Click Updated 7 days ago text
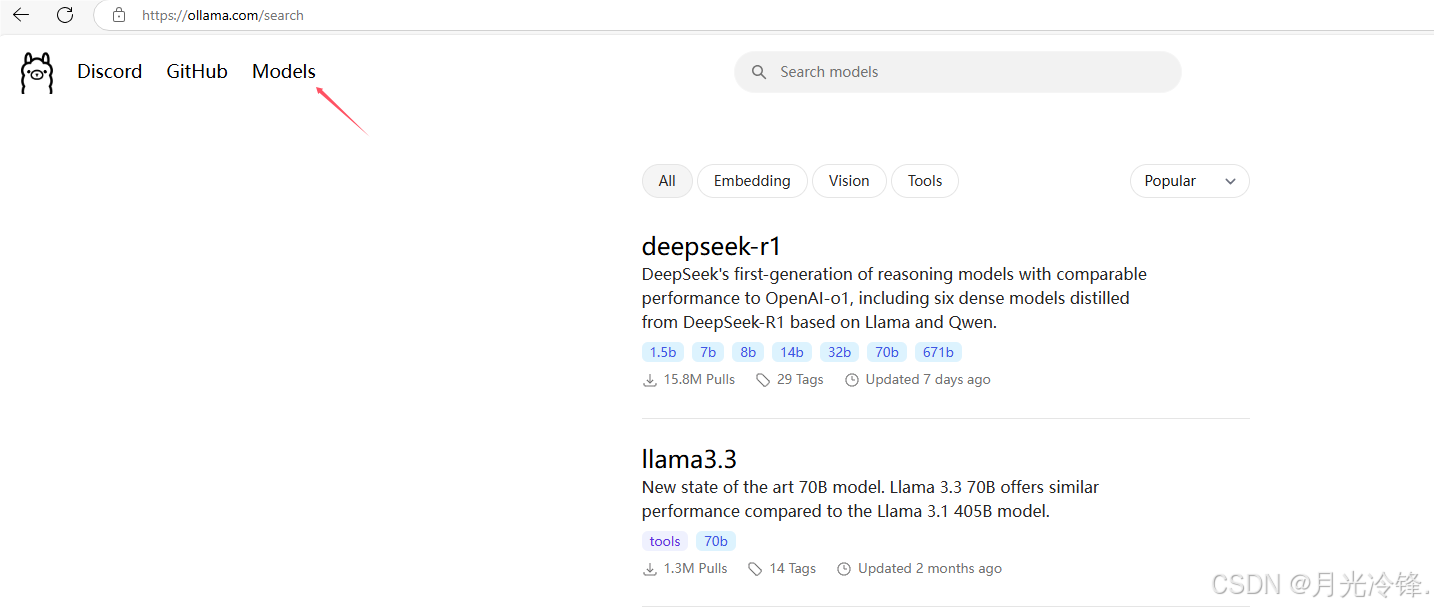The image size is (1434, 610). pos(928,380)
